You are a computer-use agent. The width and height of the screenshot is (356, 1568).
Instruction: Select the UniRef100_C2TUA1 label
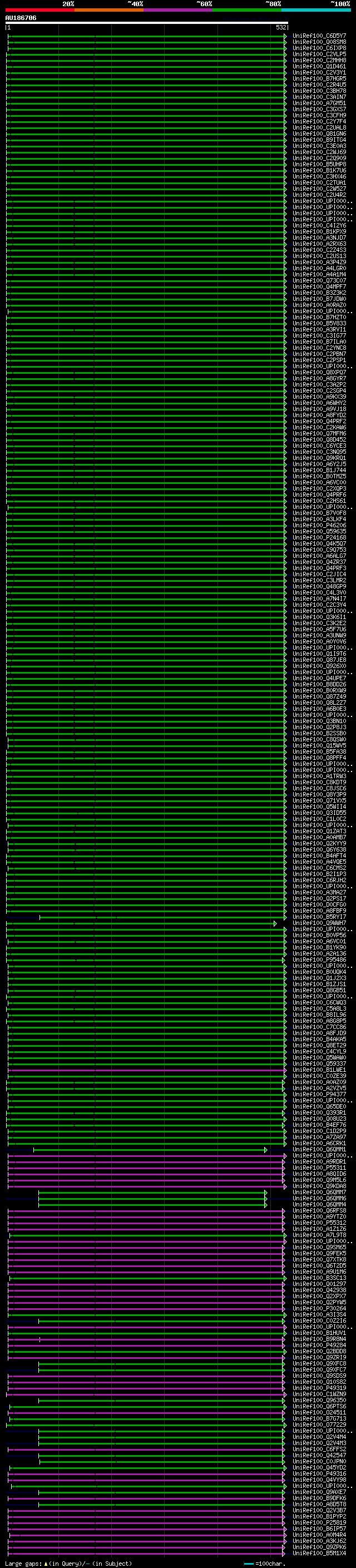[x=319, y=182]
